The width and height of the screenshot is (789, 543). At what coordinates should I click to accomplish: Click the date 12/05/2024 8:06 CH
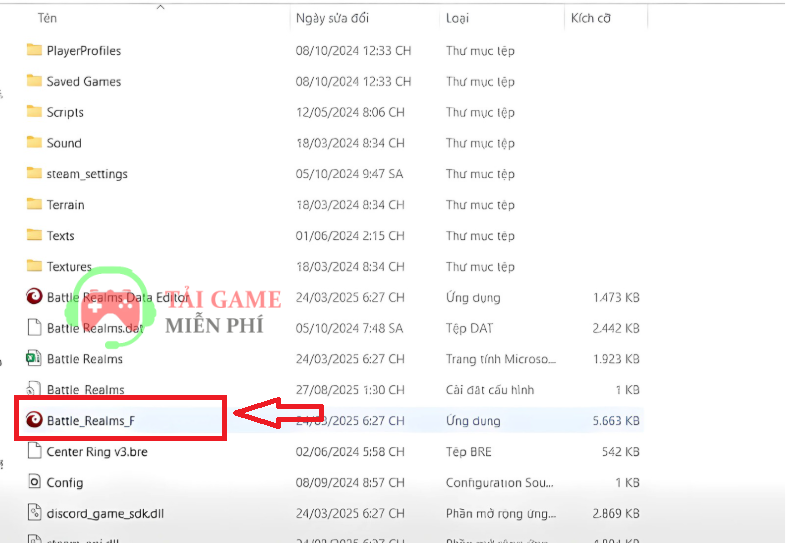click(x=350, y=112)
